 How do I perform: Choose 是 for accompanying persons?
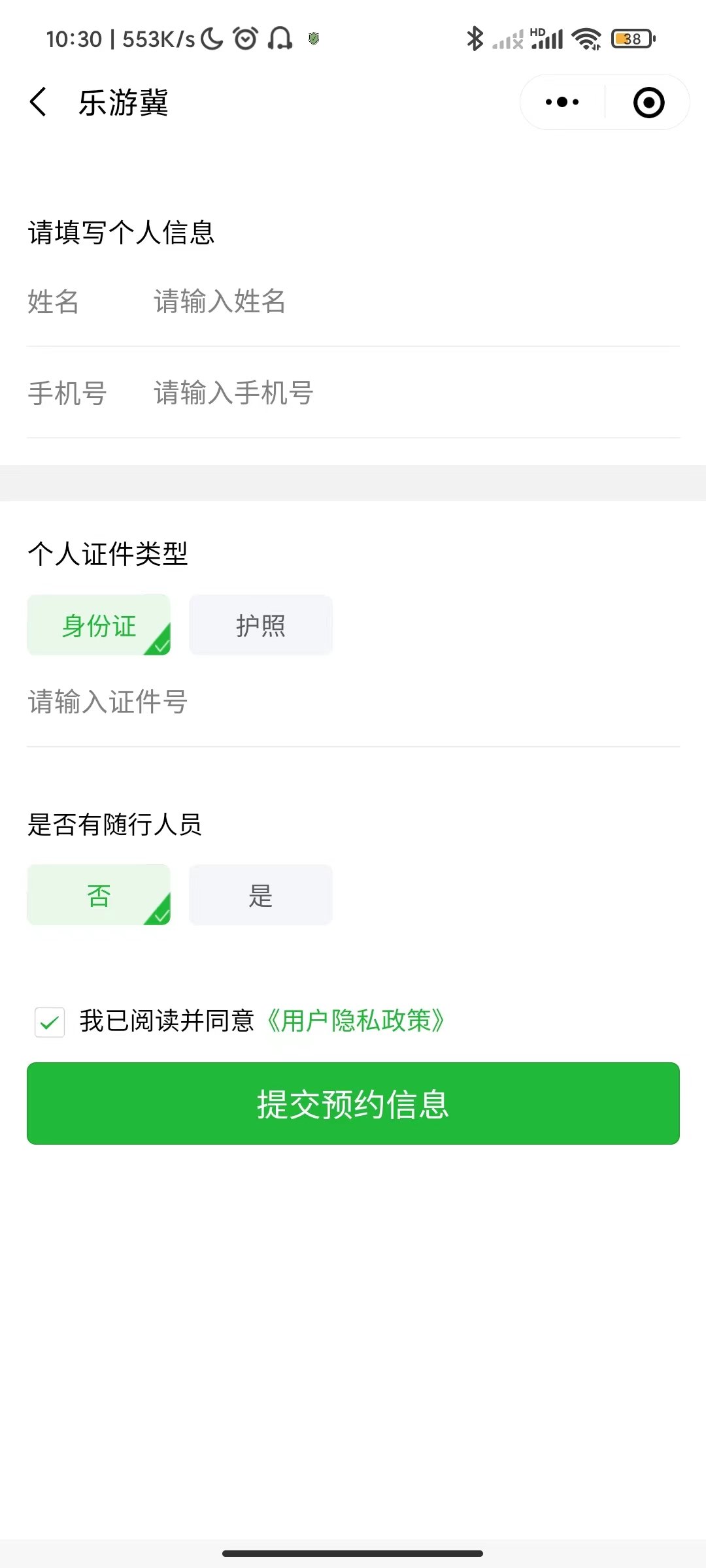click(x=261, y=895)
